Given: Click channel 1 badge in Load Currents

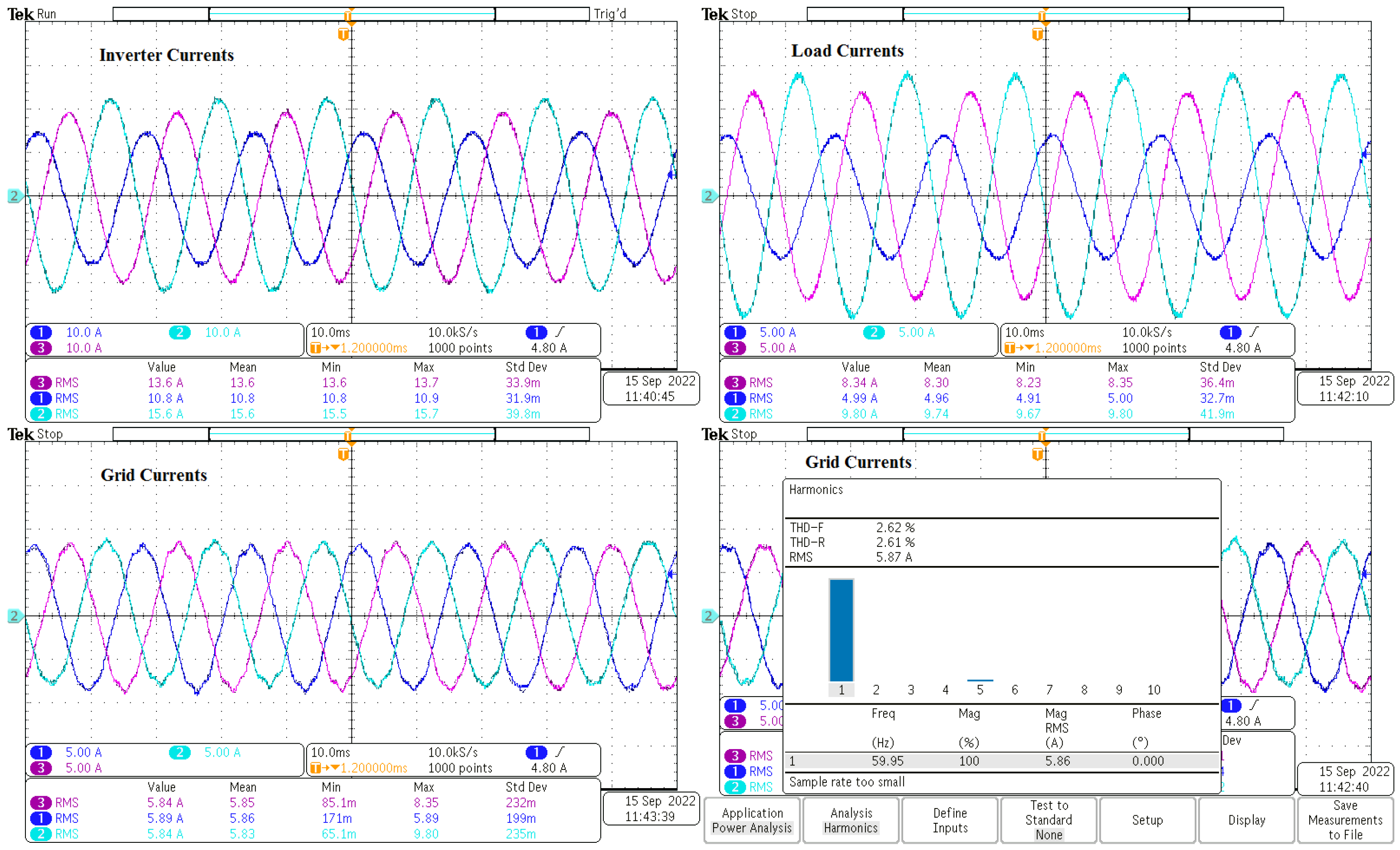Looking at the screenshot, I should tap(735, 332).
